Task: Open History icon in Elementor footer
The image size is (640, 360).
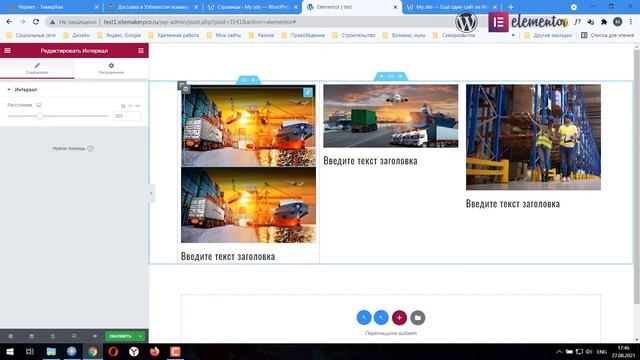Action: click(x=53, y=336)
